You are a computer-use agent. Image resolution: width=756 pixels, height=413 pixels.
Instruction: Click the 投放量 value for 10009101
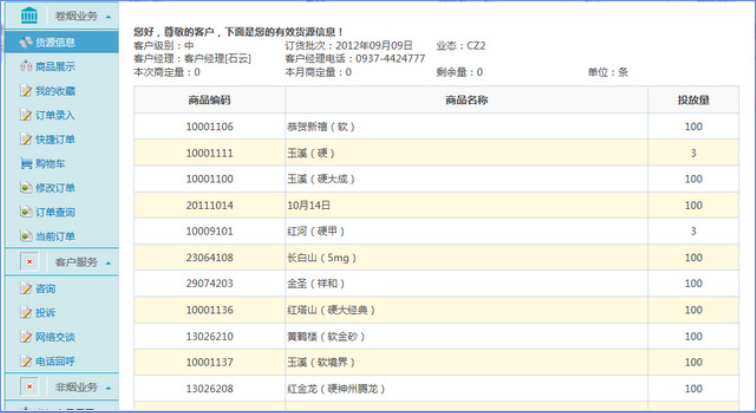coord(693,231)
